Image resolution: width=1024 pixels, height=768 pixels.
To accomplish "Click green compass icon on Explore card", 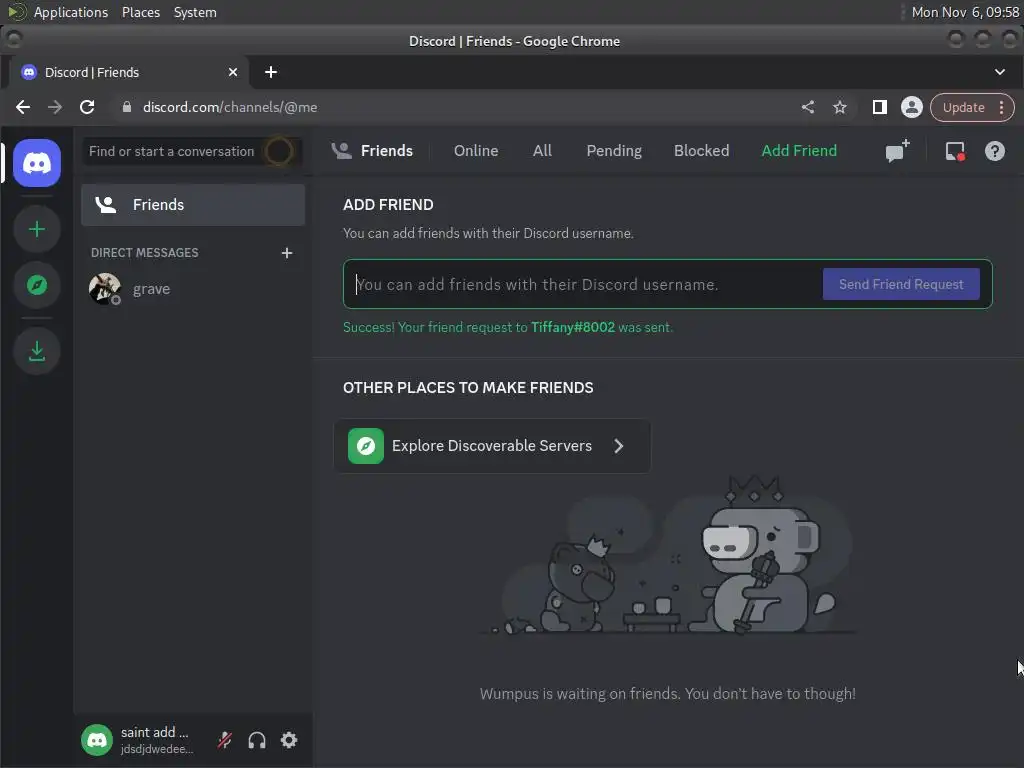I will click(x=366, y=445).
